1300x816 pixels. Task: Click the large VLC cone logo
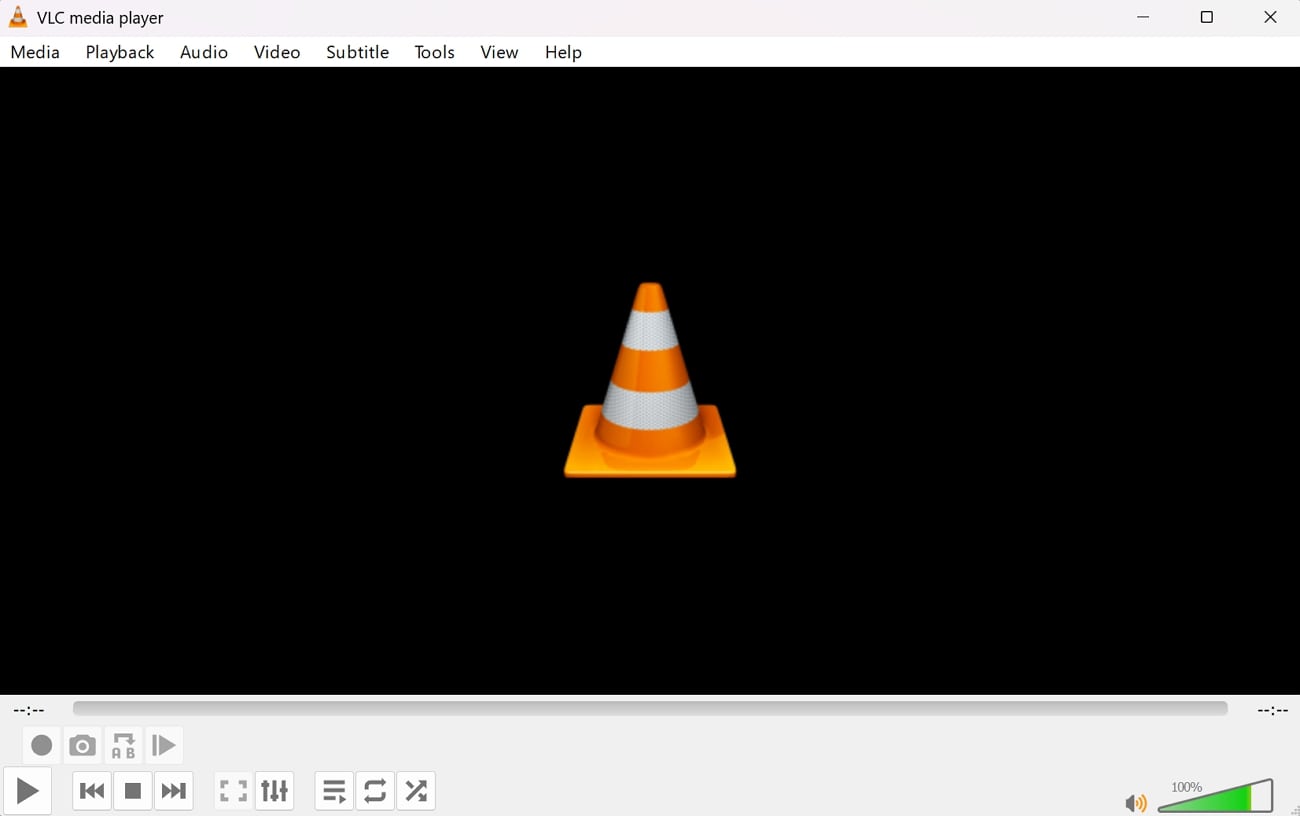[x=650, y=380]
